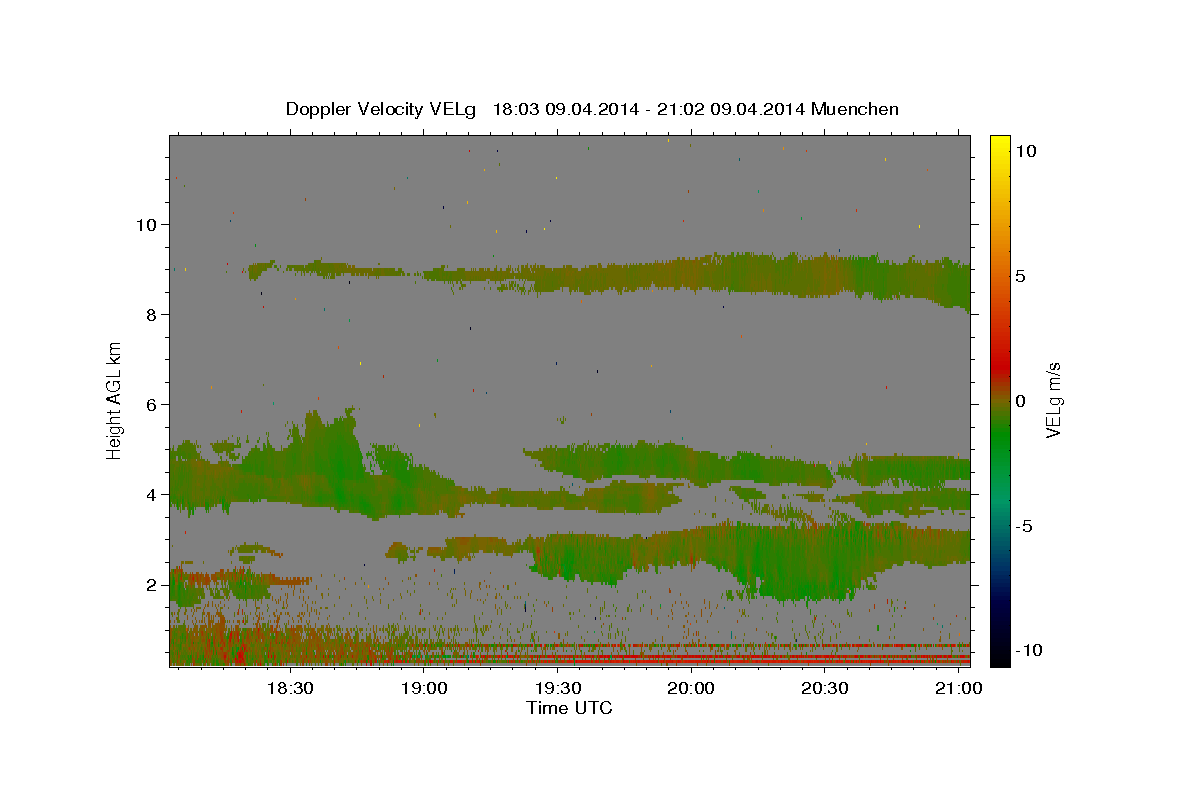Click the 18:30 time tick label

(290, 689)
